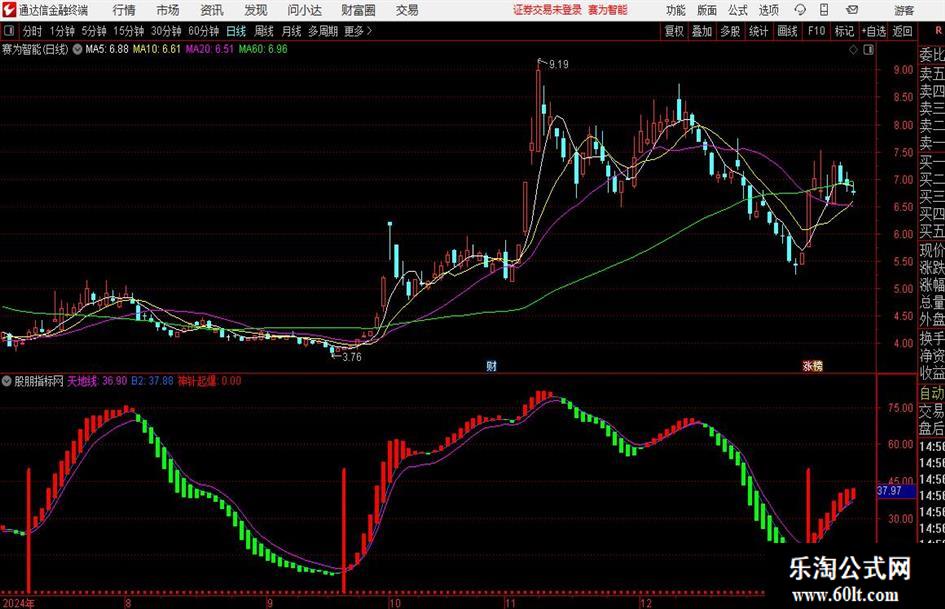Switch to the 15分钟 period tab
The width and height of the screenshot is (945, 609).
[x=129, y=31]
